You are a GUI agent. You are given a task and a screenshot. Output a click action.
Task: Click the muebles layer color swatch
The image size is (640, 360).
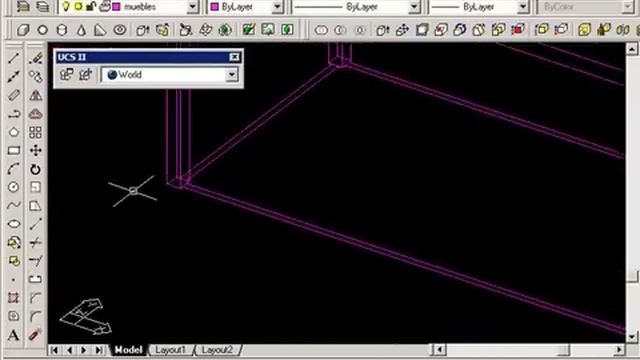point(117,7)
